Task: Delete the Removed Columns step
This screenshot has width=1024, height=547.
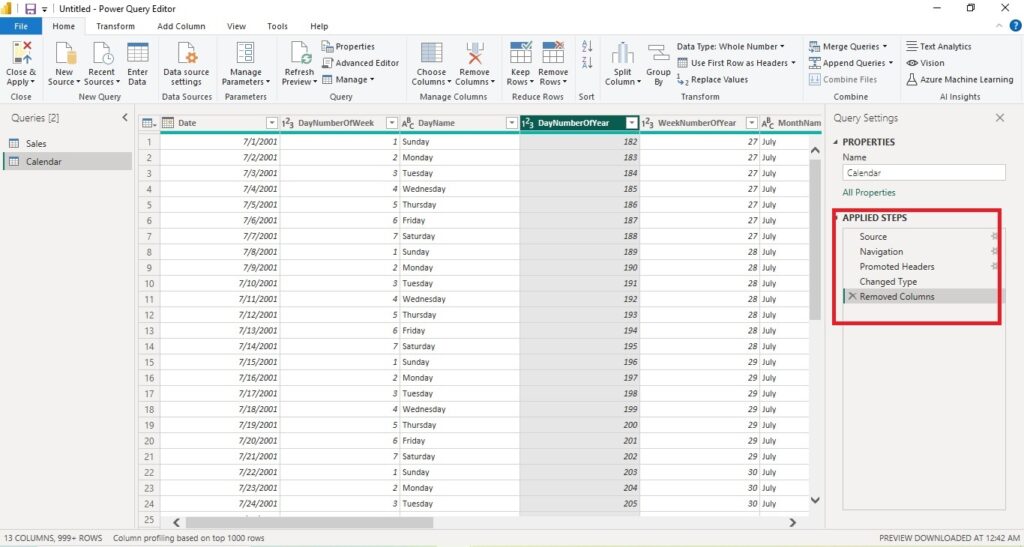Action: [852, 296]
